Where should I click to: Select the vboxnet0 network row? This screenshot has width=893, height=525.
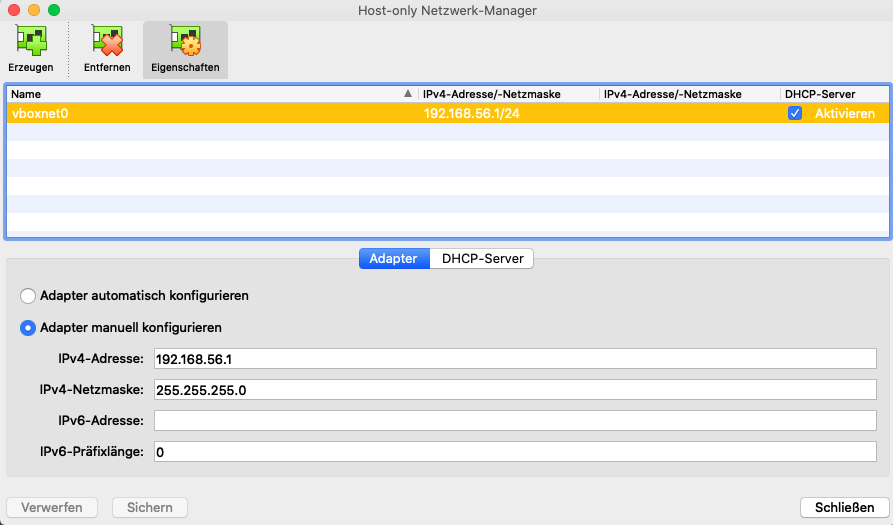[200, 114]
